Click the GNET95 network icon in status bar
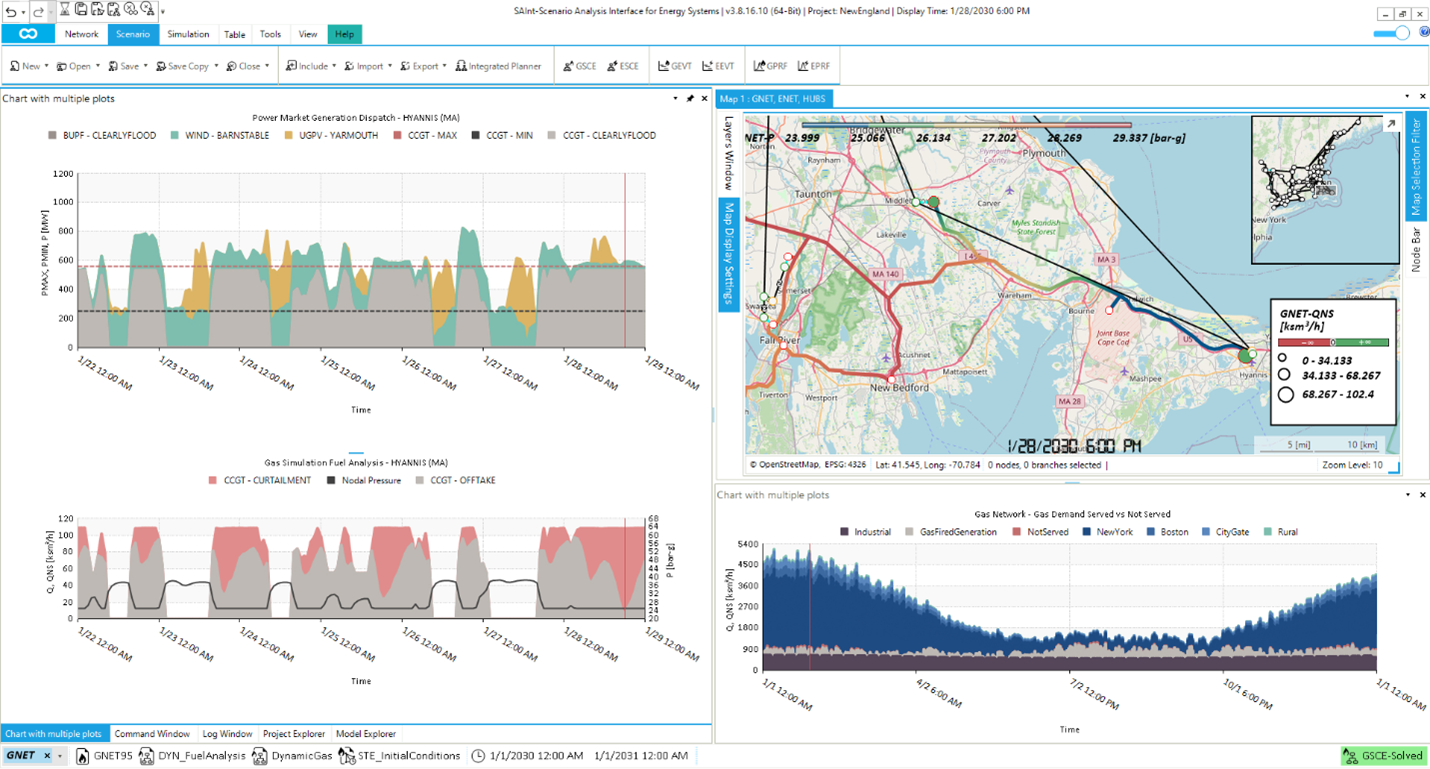The width and height of the screenshot is (1430, 769). click(x=80, y=755)
